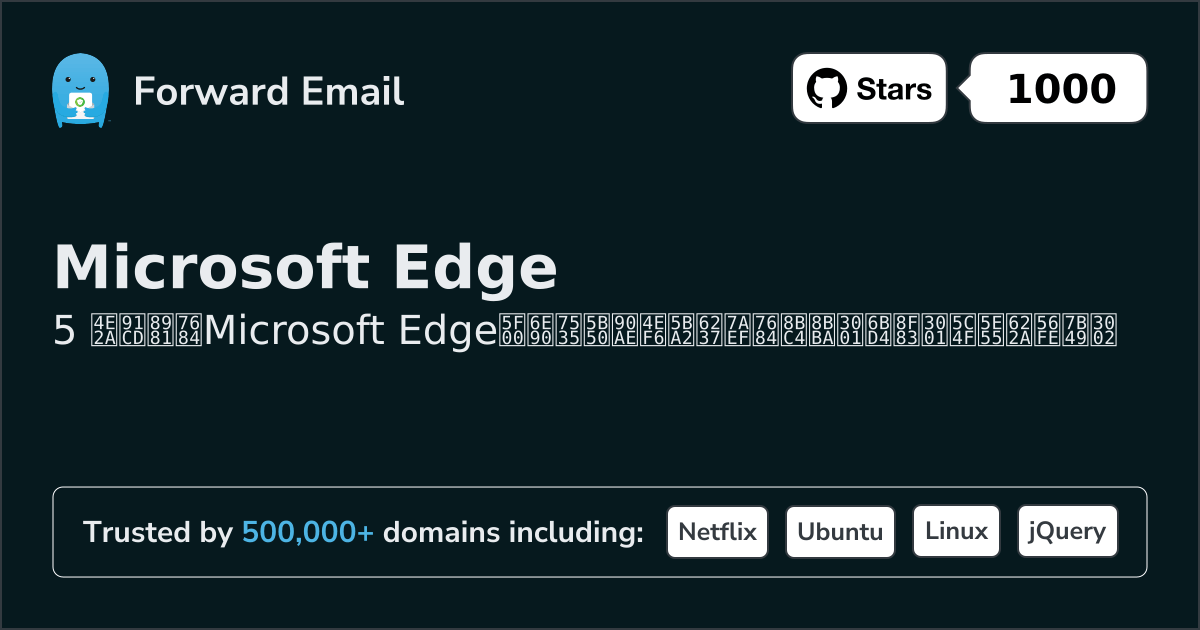The image size is (1200, 630).
Task: Follow the blue 500,000+ link
Action: click(x=308, y=532)
